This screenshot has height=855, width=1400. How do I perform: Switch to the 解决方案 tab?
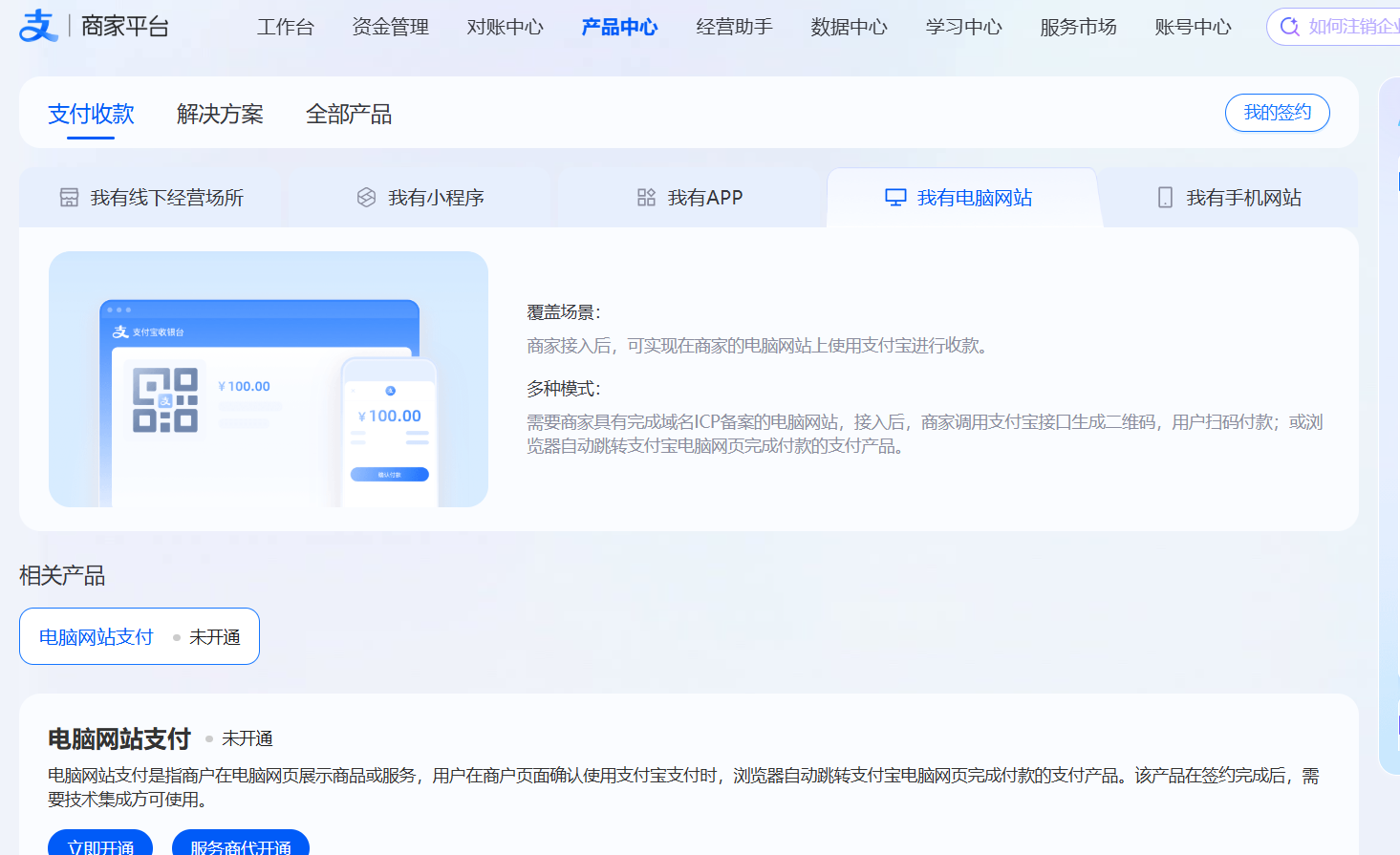coord(220,115)
